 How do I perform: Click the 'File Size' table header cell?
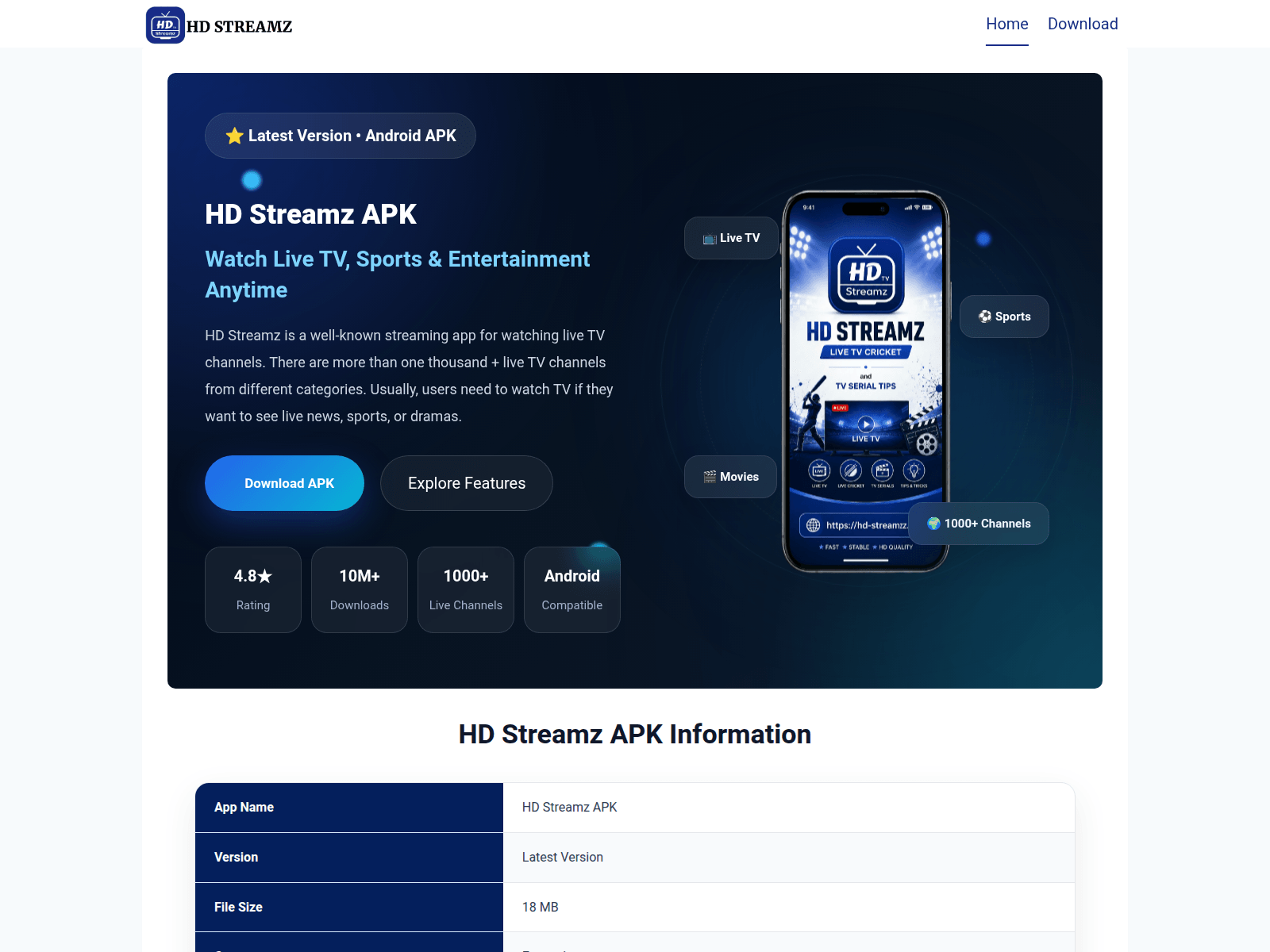(349, 908)
